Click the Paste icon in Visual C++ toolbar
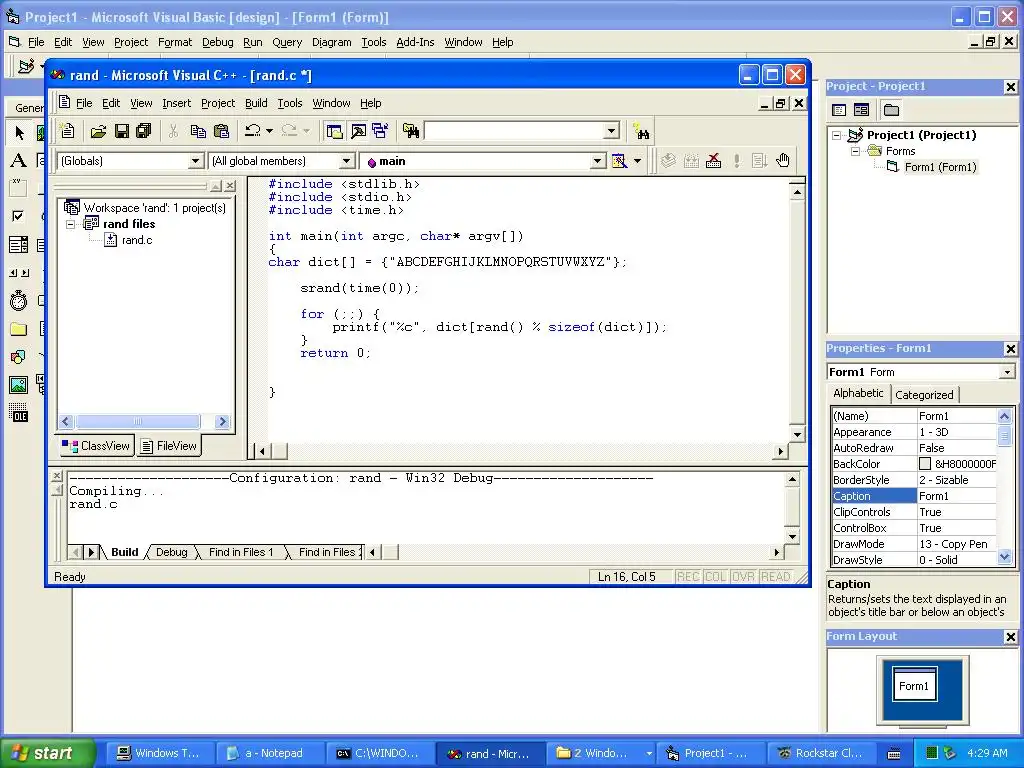This screenshot has width=1024, height=768. point(222,131)
